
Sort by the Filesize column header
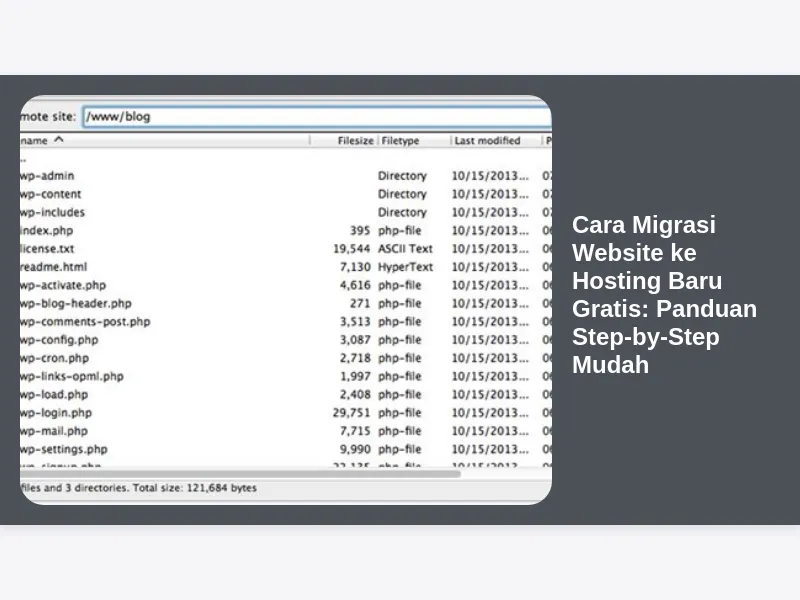[355, 141]
